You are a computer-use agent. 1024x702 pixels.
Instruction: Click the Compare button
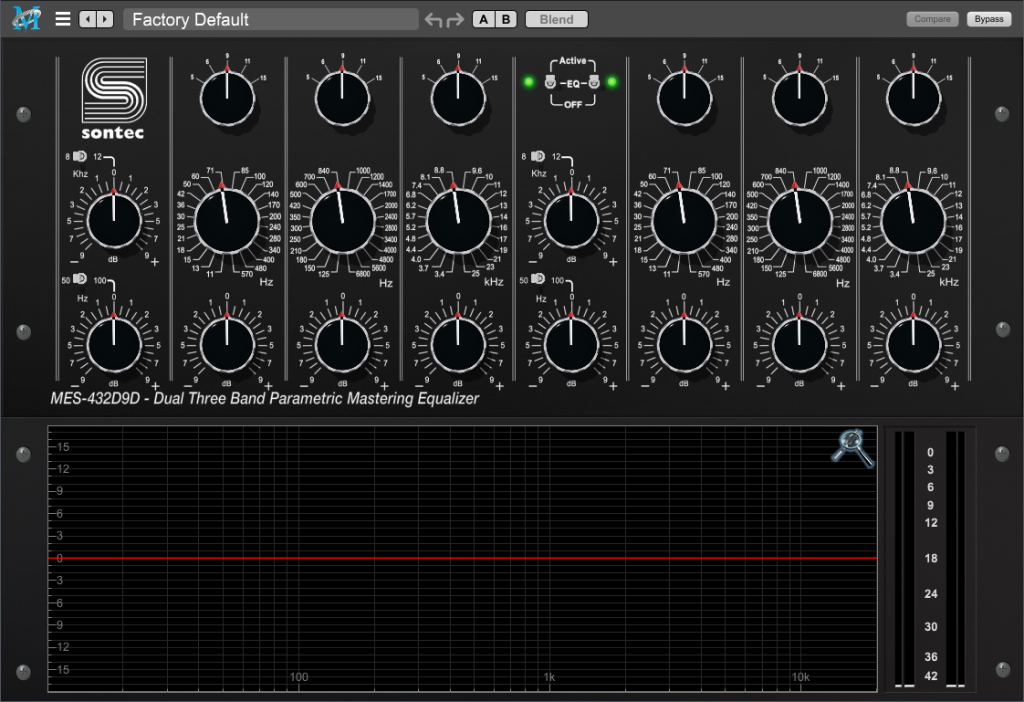933,19
